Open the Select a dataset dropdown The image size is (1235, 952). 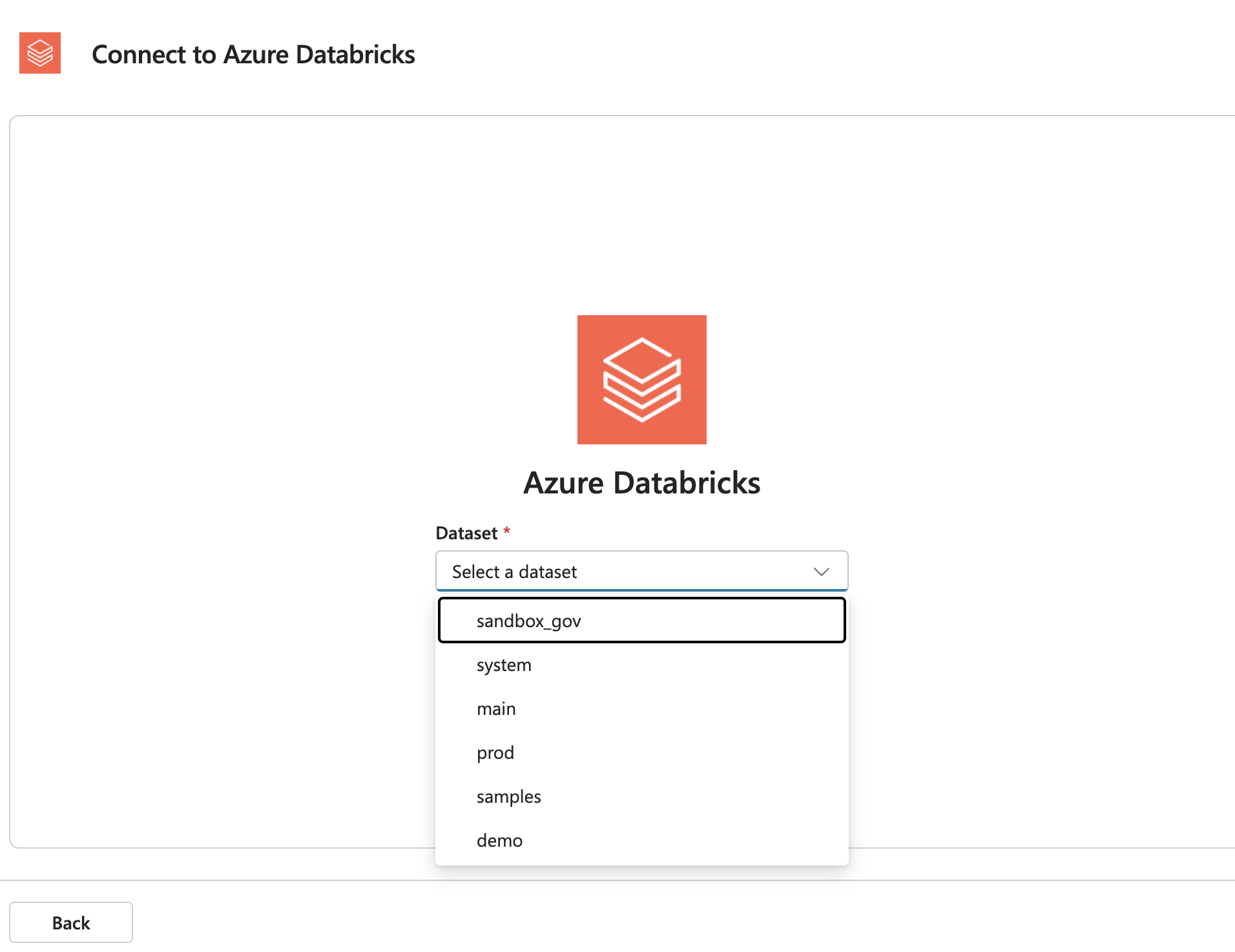pyautogui.click(x=641, y=571)
